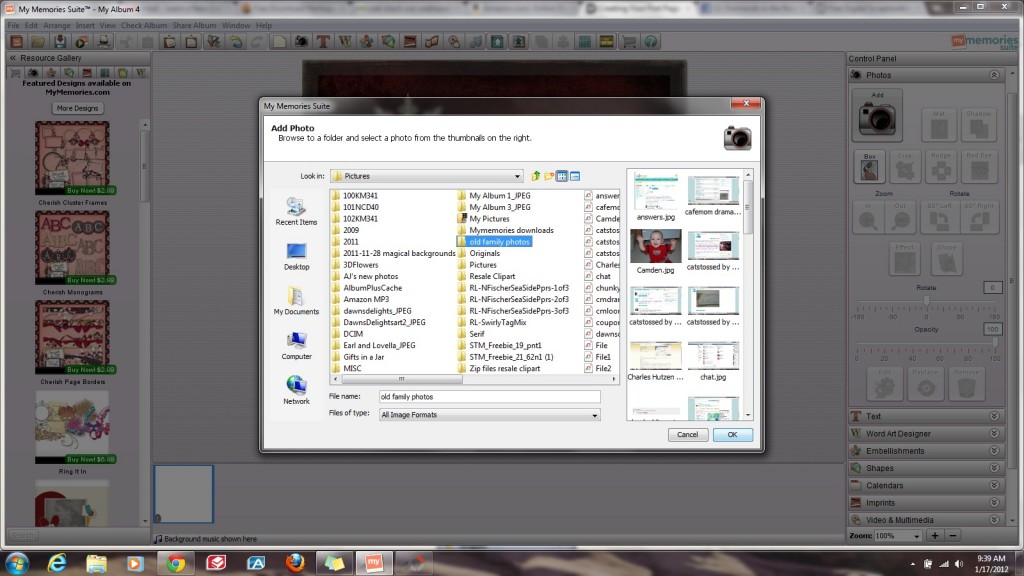Select the Network location icon
This screenshot has width=1024, height=576.
click(296, 387)
